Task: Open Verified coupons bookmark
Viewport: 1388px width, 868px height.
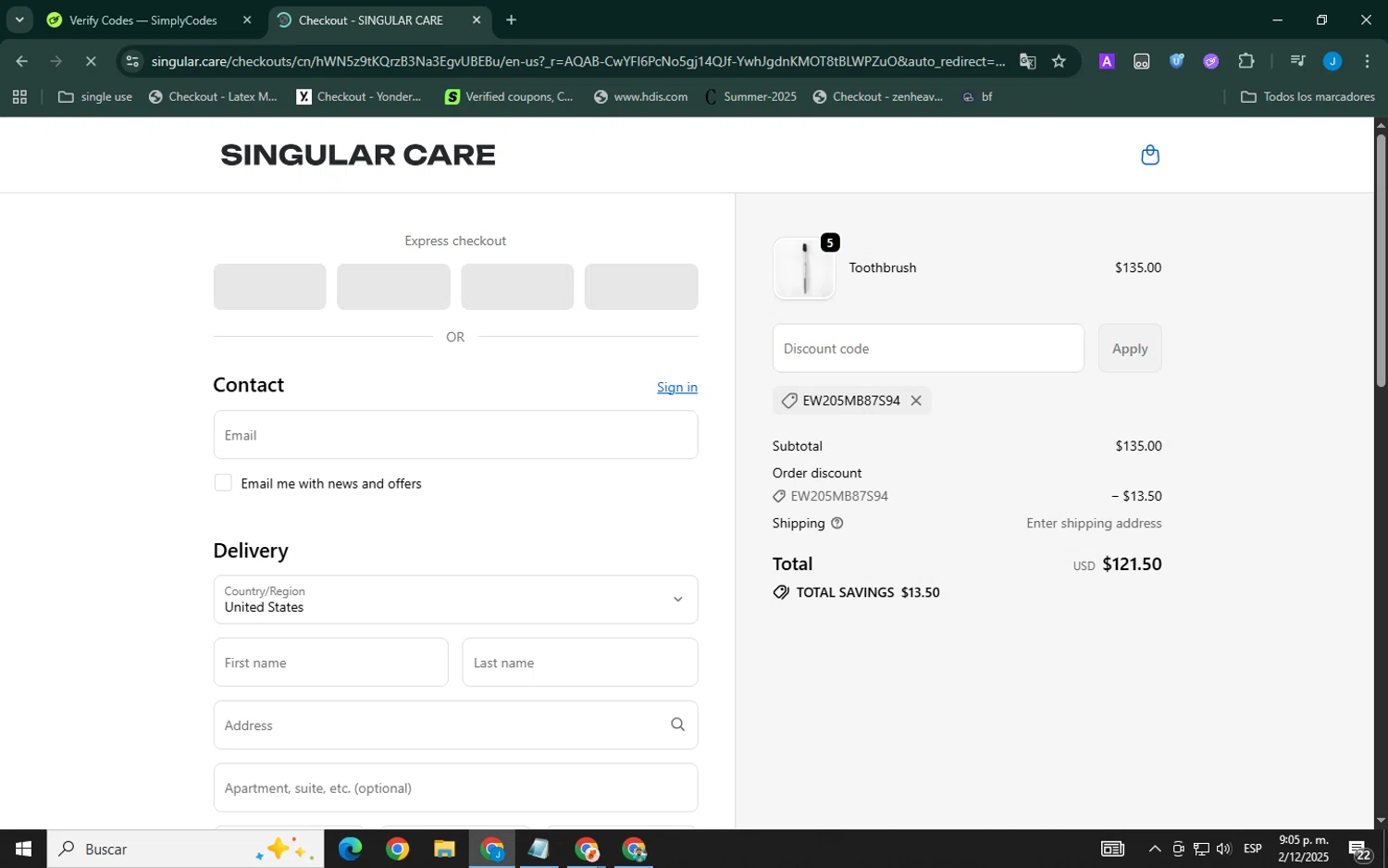Action: [509, 97]
